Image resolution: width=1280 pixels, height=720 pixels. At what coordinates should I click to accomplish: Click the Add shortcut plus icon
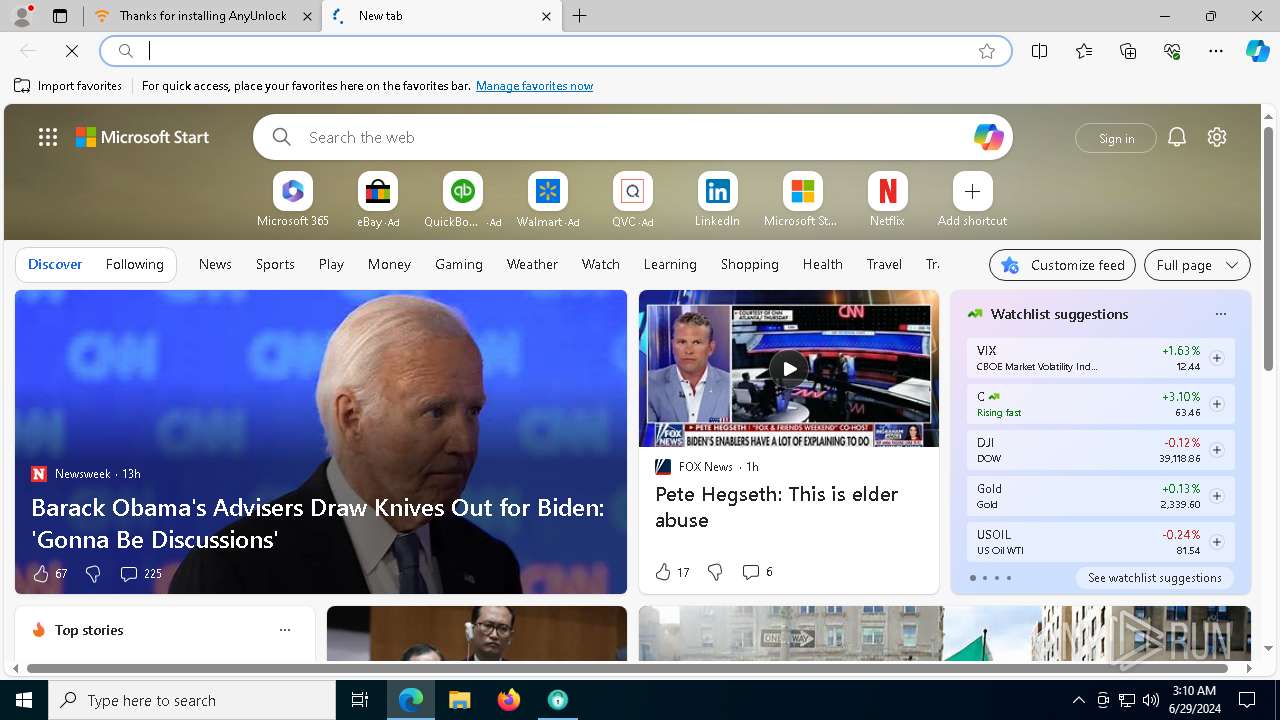(x=972, y=191)
